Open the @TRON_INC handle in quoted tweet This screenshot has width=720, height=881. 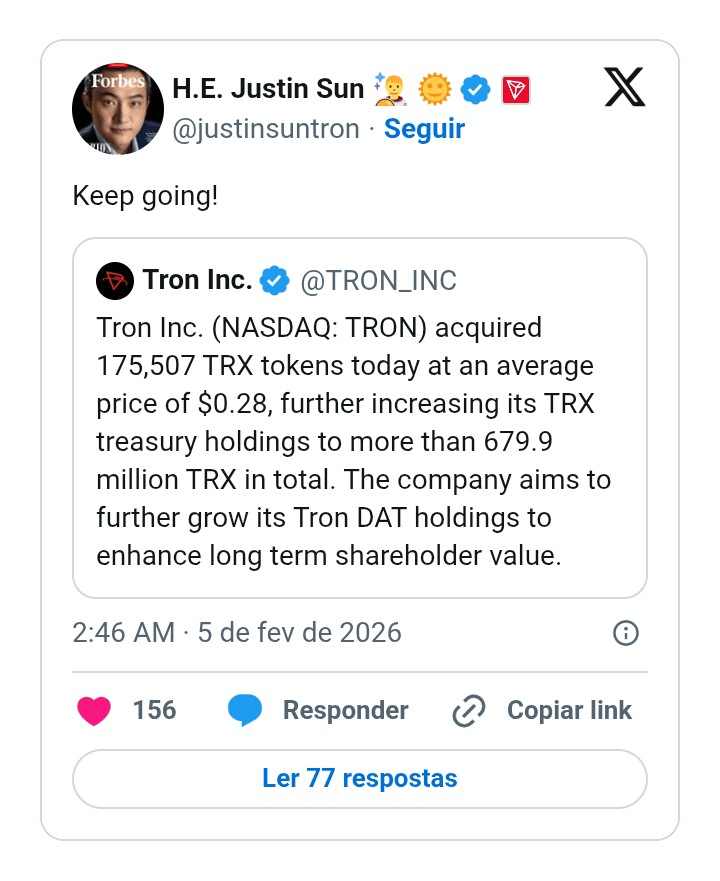pos(378,281)
